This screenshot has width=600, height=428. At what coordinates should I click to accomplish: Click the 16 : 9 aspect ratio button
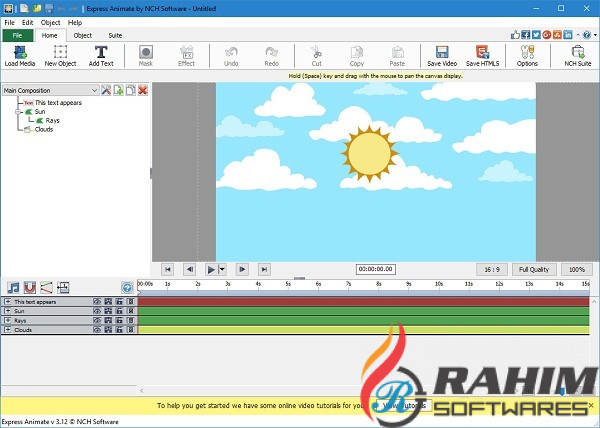(491, 269)
